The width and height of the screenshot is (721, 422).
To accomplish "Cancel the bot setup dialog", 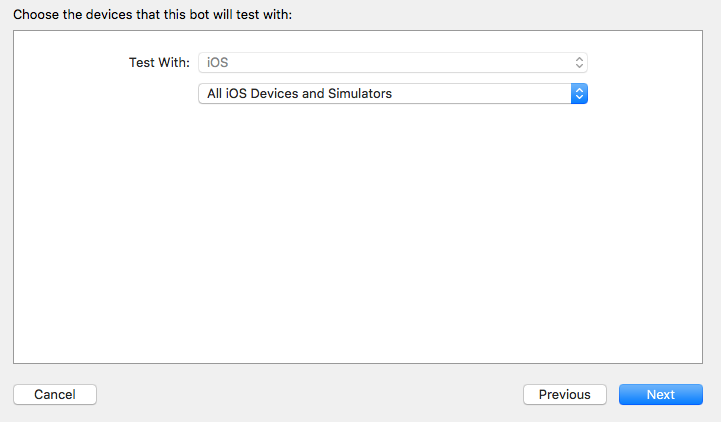I will coord(55,394).
